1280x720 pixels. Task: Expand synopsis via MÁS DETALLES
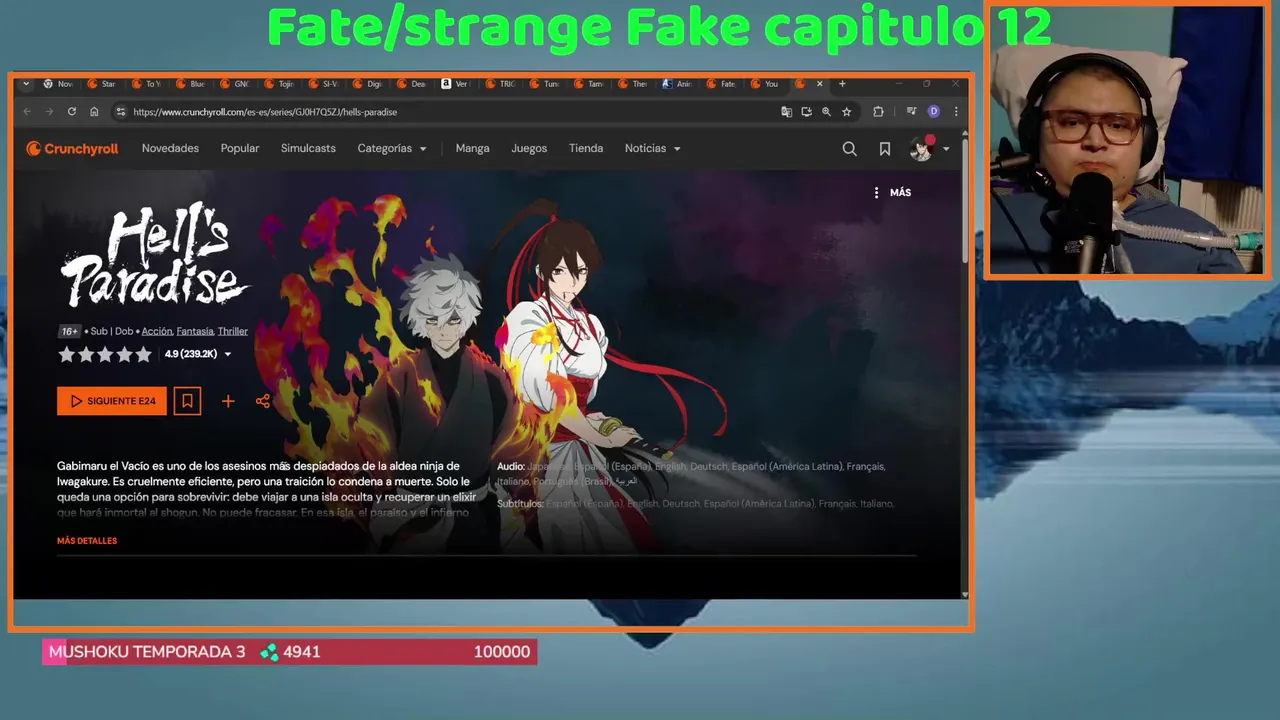tap(87, 541)
